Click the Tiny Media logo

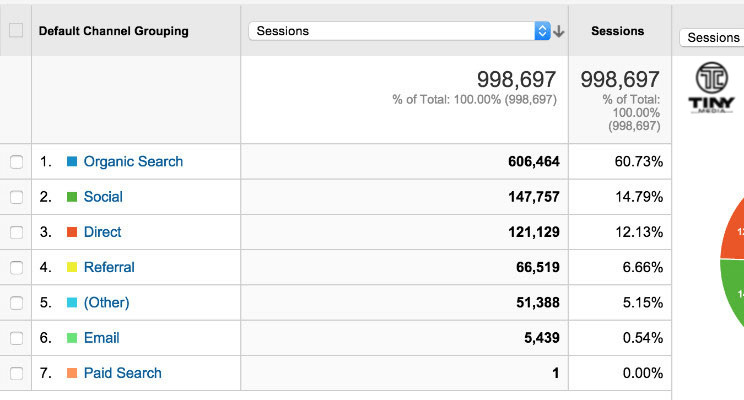(x=711, y=88)
